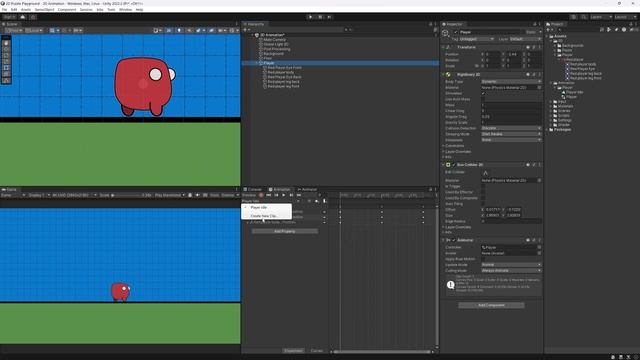The width and height of the screenshot is (640, 360).
Task: Toggle the Simulated checkbox in Rigidbody 2D
Action: [483, 93]
